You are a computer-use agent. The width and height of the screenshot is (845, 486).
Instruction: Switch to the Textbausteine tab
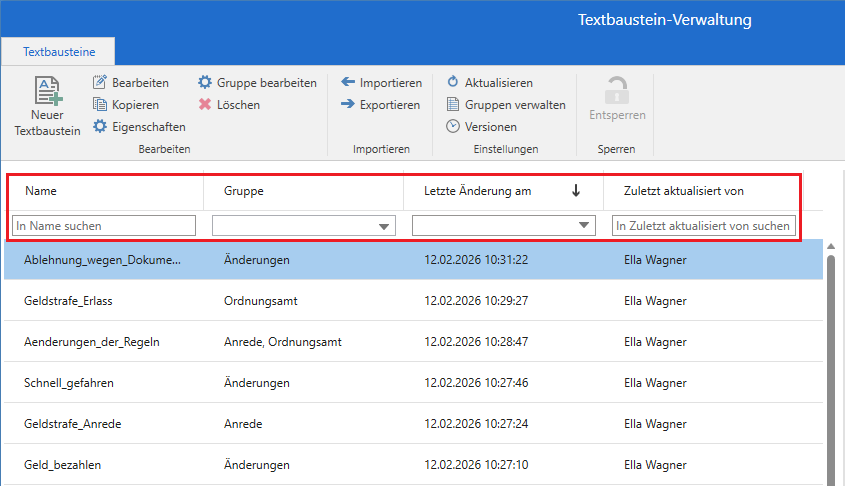pos(58,50)
